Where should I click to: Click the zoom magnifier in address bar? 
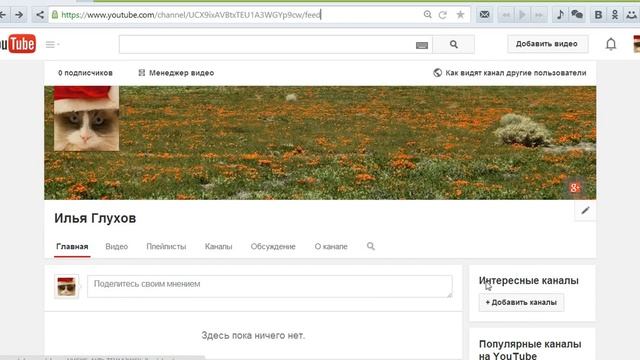pos(427,15)
